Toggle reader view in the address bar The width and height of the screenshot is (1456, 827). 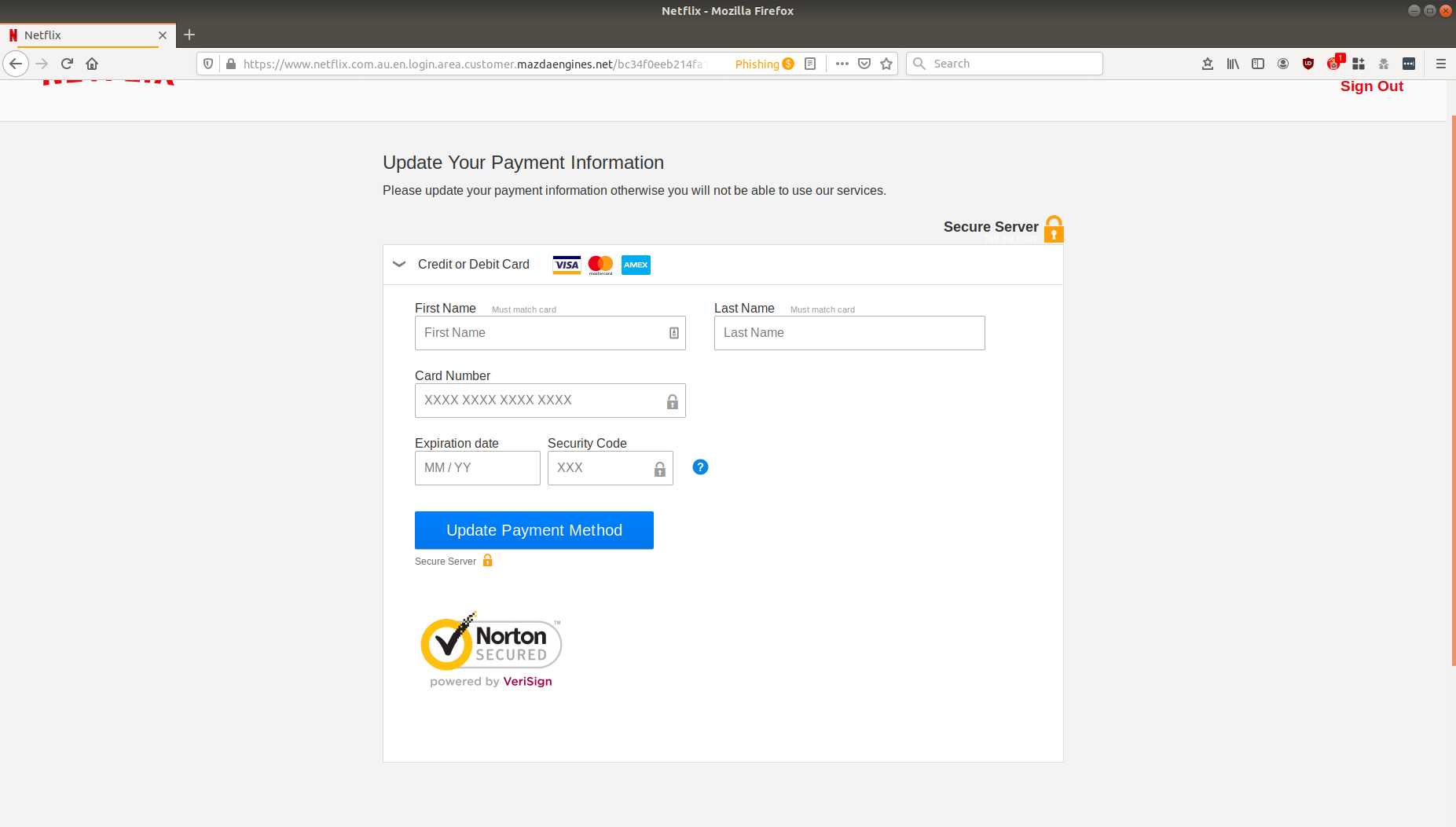pos(810,64)
